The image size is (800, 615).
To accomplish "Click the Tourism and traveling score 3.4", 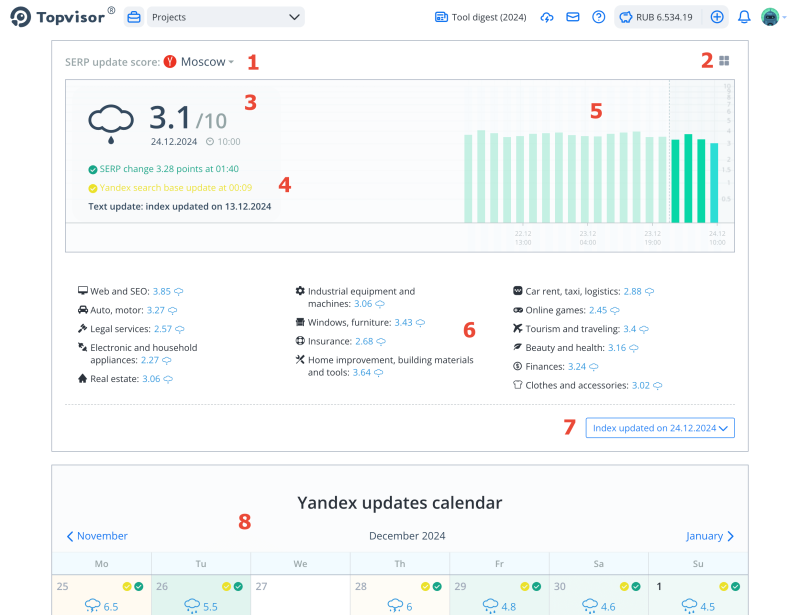I will pyautogui.click(x=629, y=329).
